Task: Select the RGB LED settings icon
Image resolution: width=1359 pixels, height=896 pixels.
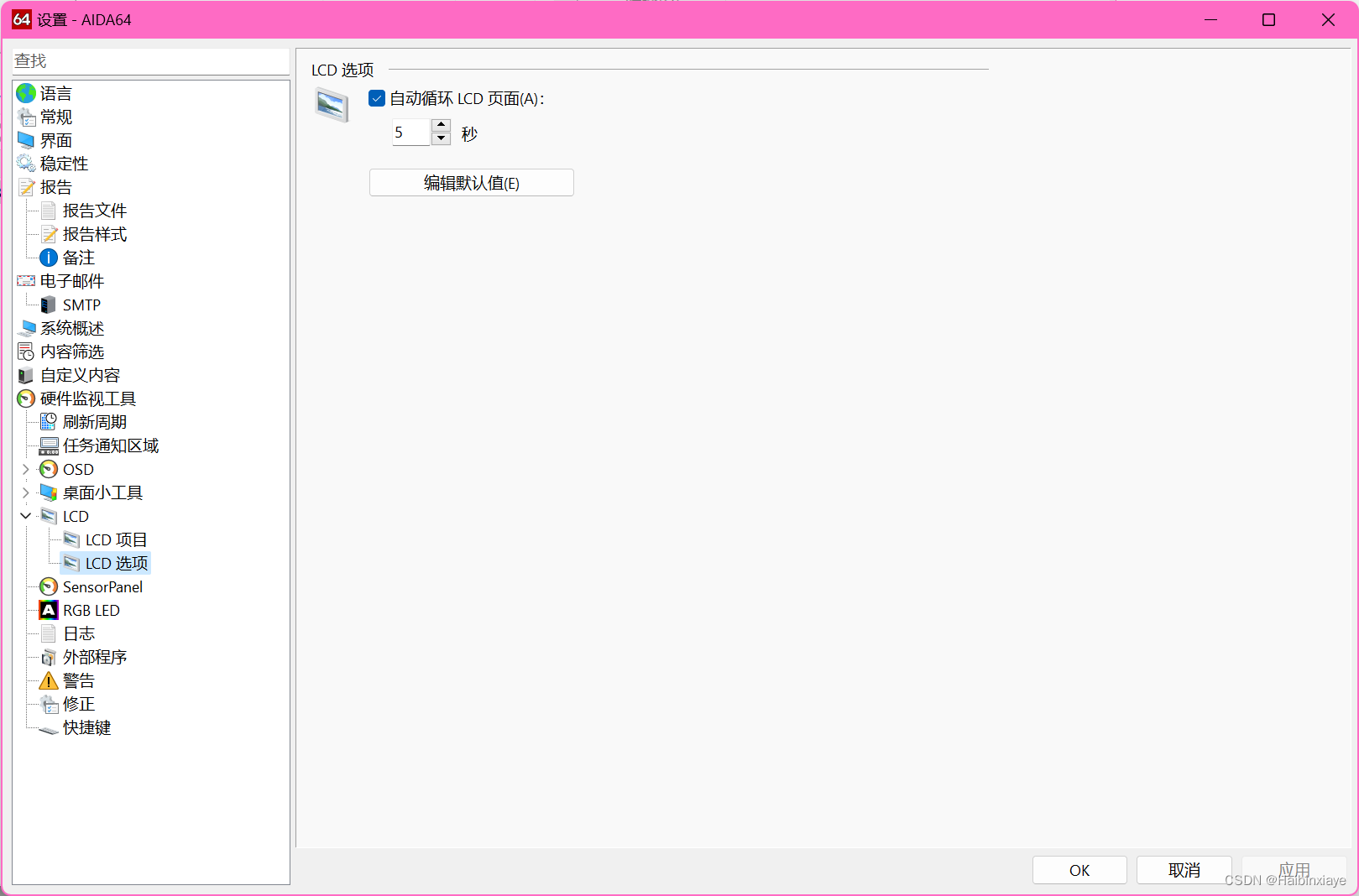Action: click(x=49, y=610)
